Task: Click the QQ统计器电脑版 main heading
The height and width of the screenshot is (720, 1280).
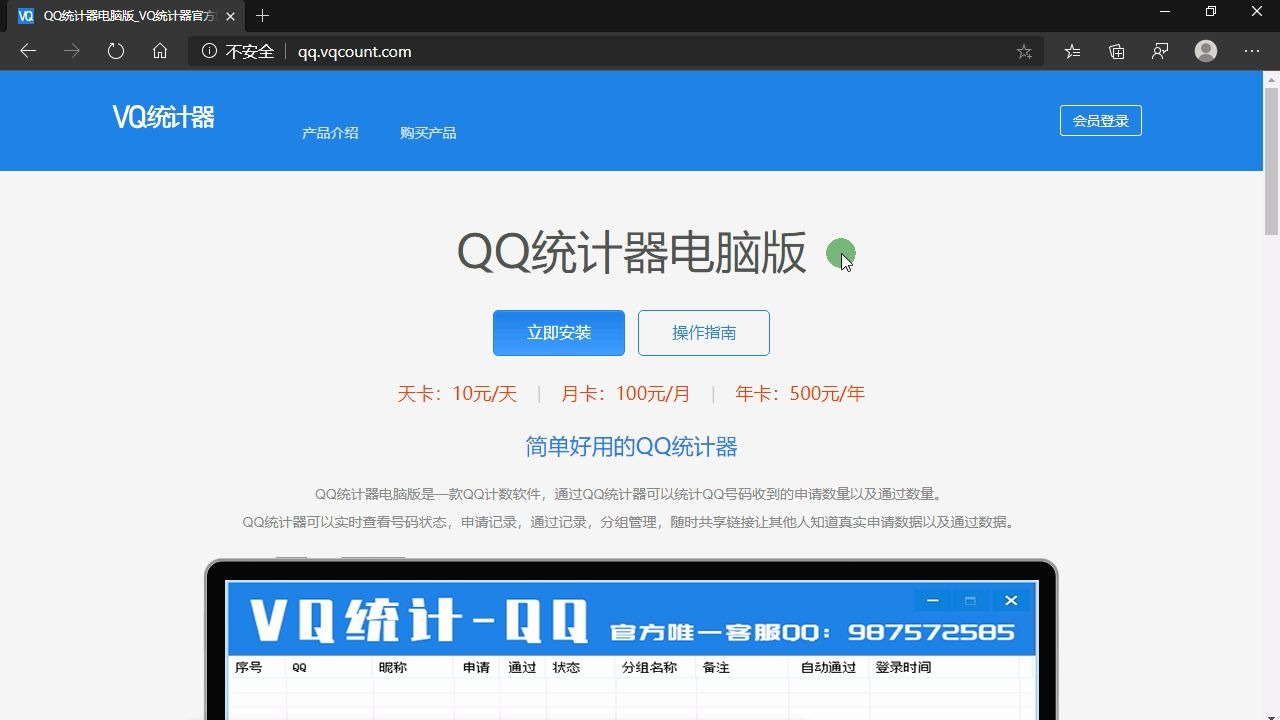Action: click(631, 253)
